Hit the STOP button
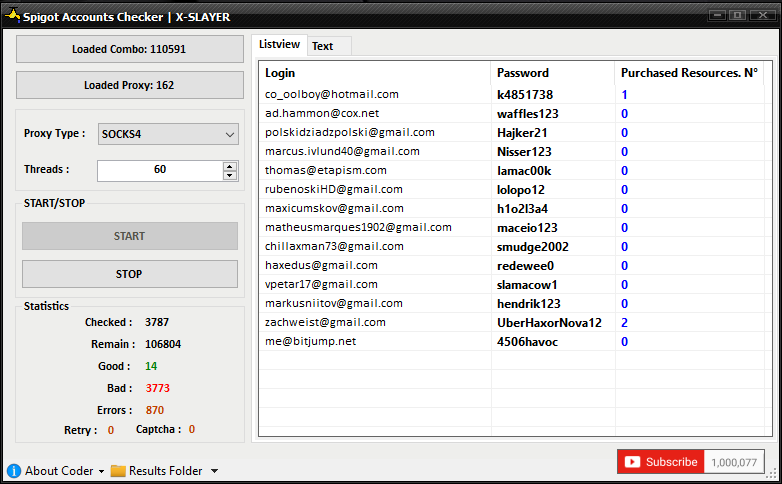 130,274
